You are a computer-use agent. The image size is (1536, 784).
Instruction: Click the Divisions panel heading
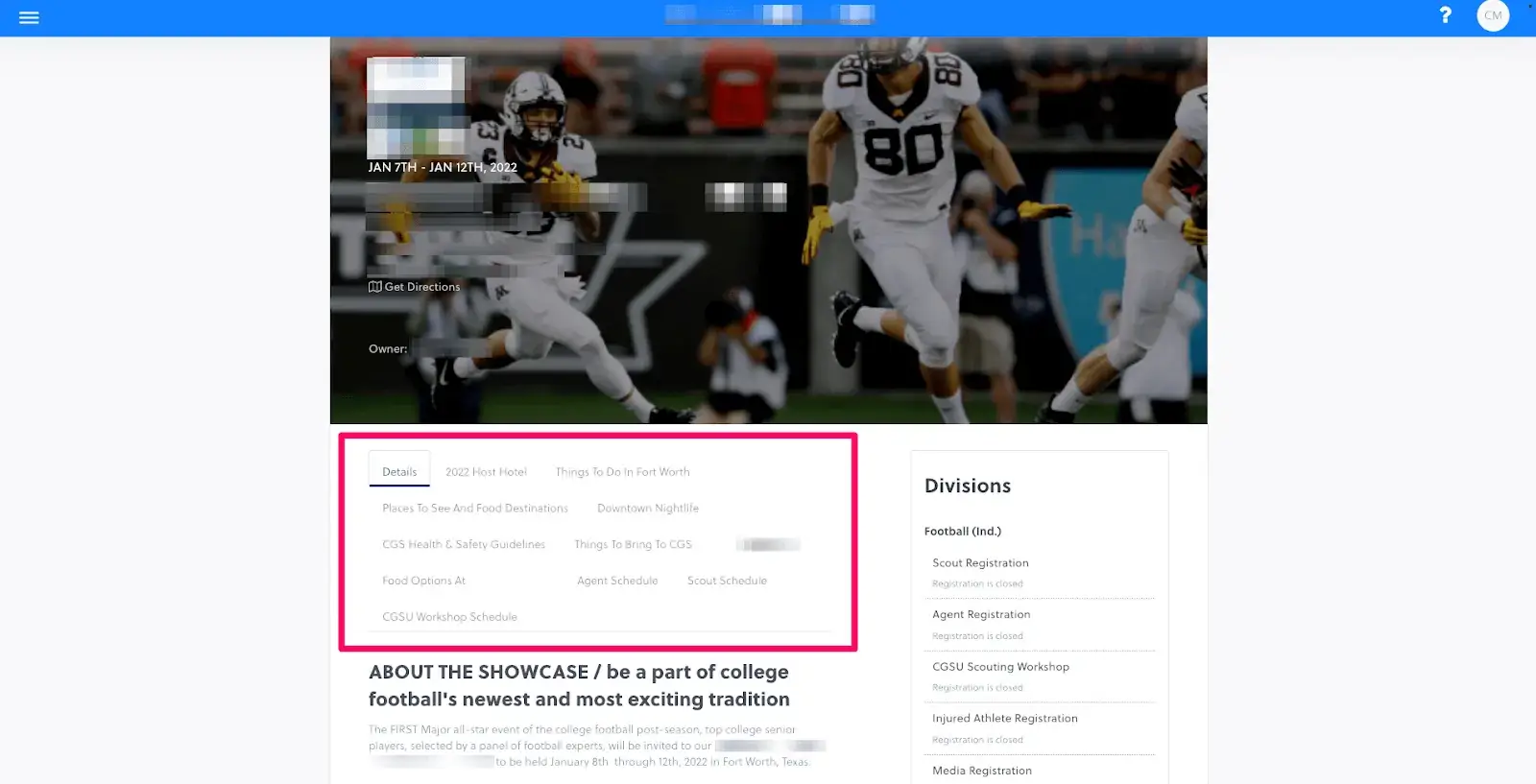coord(968,487)
